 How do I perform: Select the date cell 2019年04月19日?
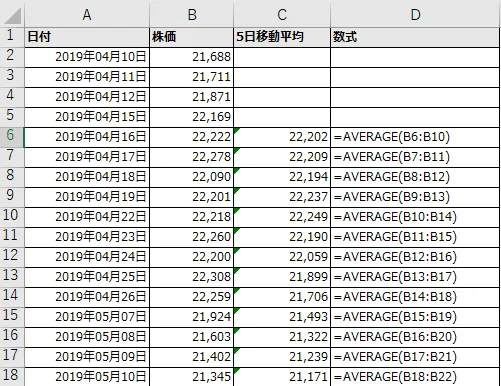pyautogui.click(x=87, y=197)
